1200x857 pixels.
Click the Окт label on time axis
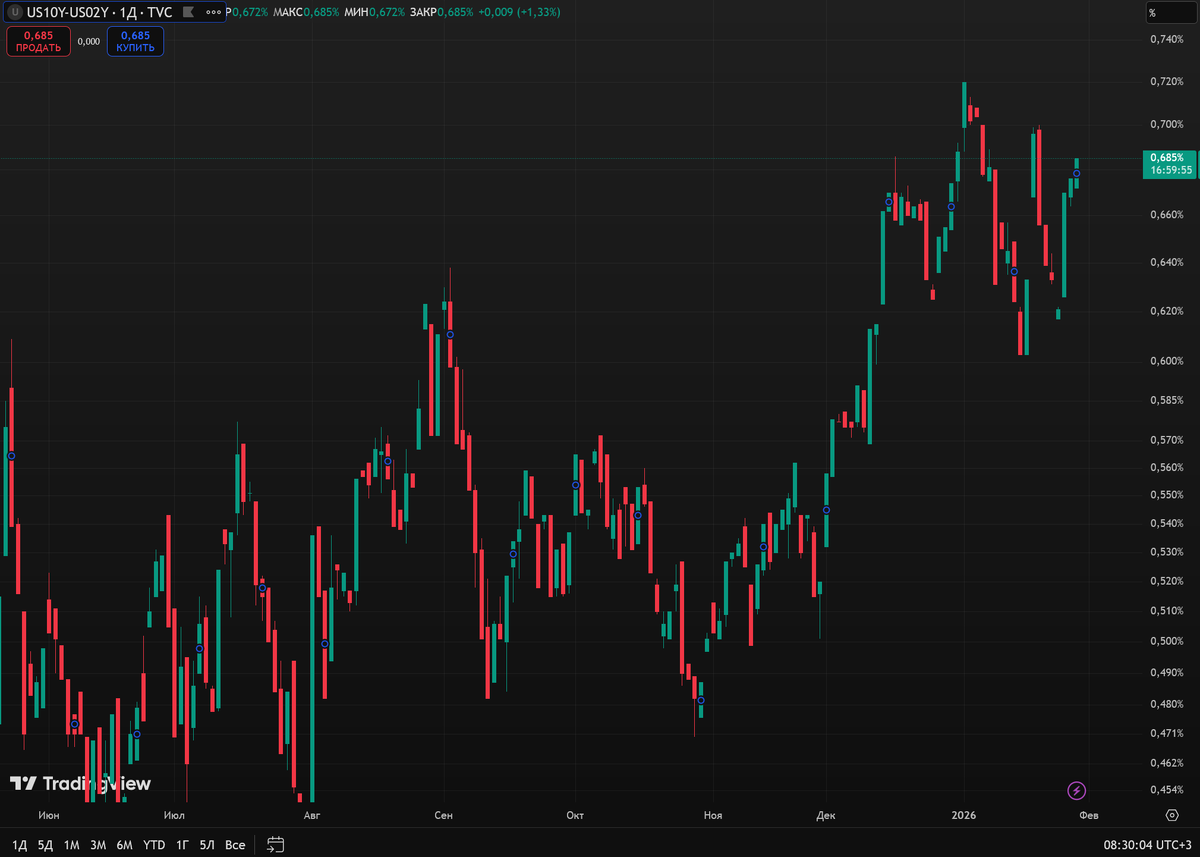point(575,815)
